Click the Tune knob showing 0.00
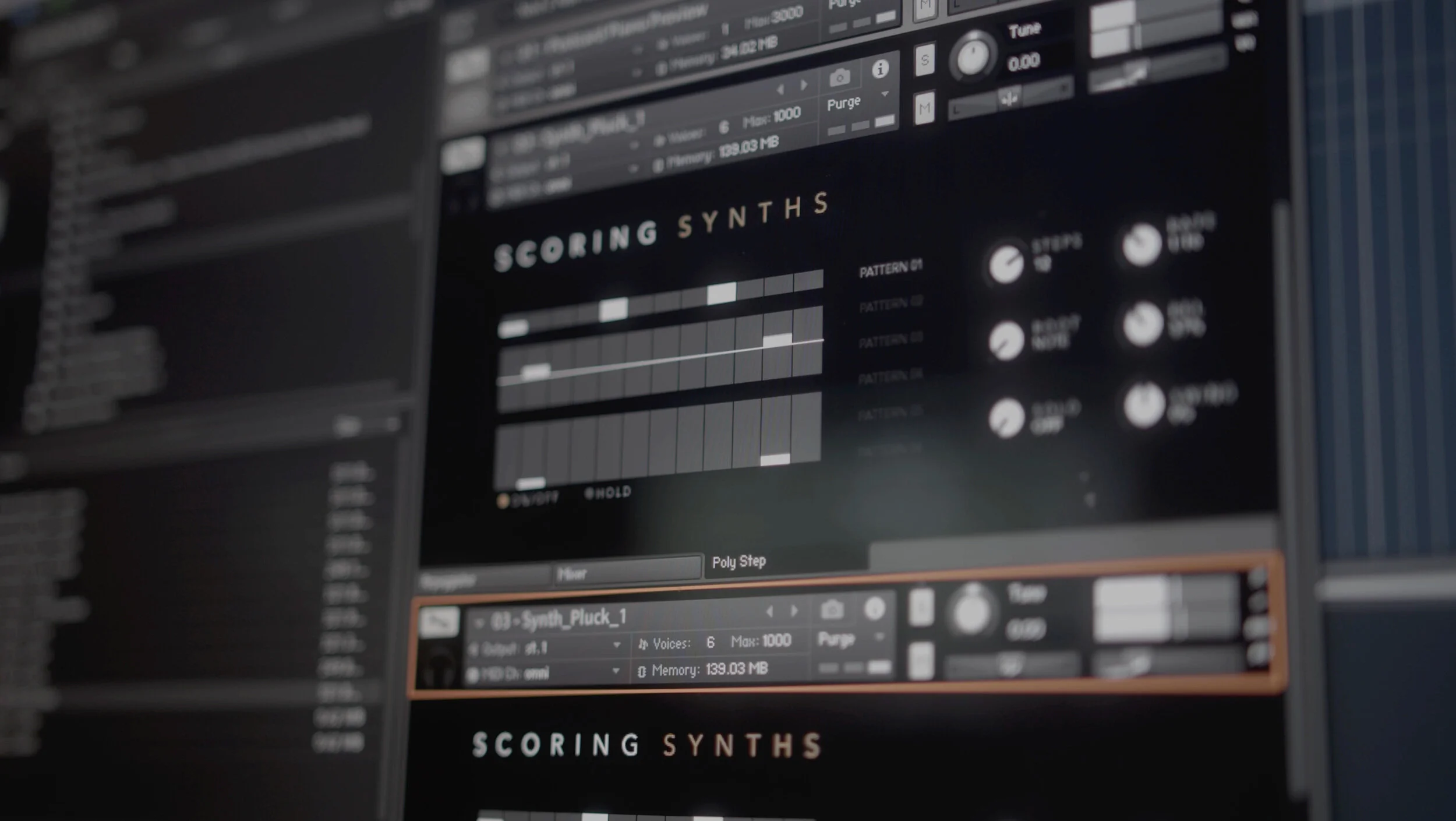 click(x=972, y=57)
